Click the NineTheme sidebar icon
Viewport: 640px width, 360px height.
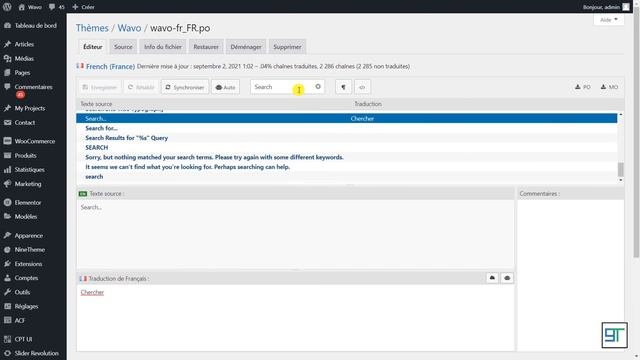[7, 249]
